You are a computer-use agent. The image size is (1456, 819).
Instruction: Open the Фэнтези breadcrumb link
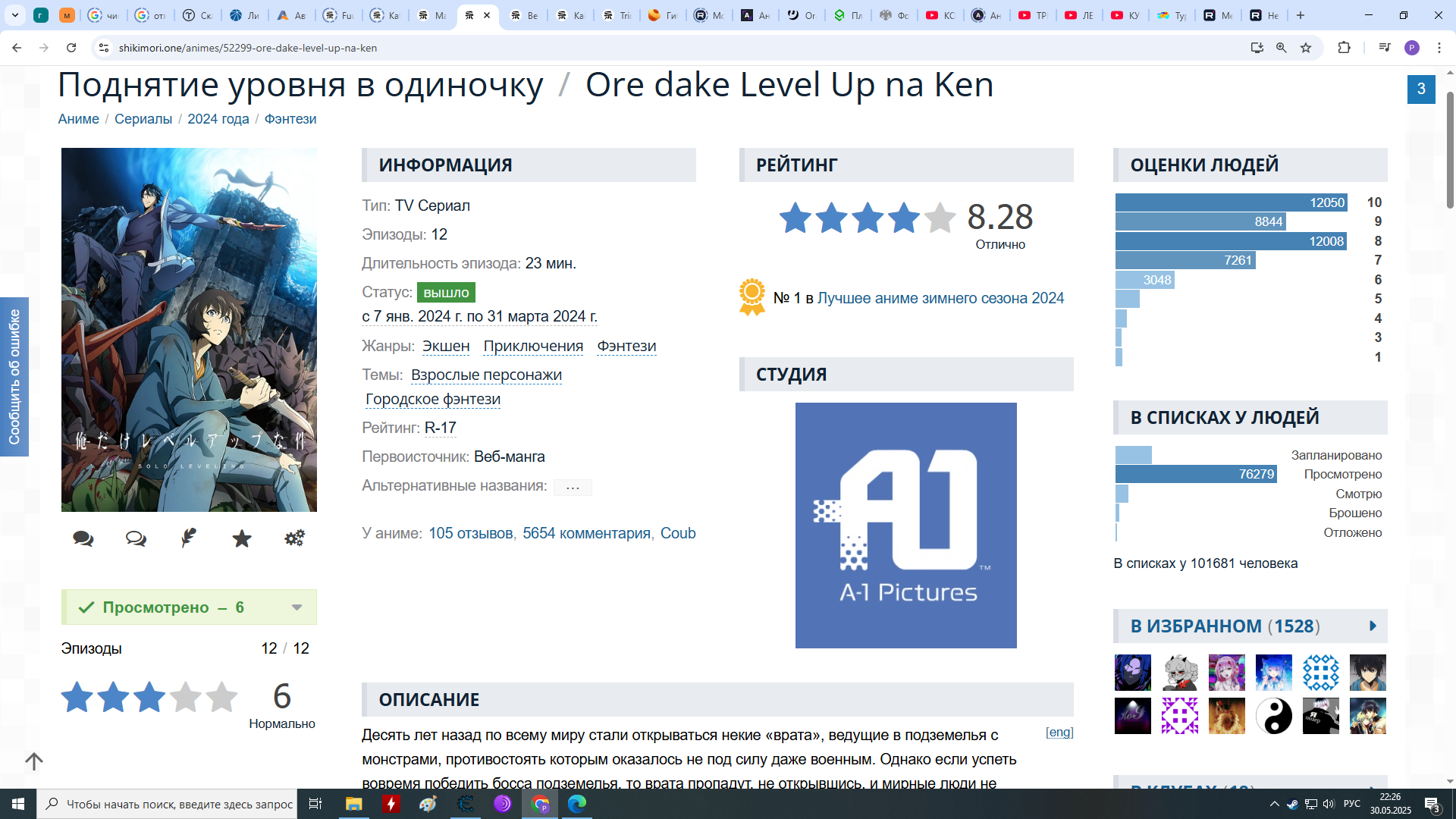290,119
